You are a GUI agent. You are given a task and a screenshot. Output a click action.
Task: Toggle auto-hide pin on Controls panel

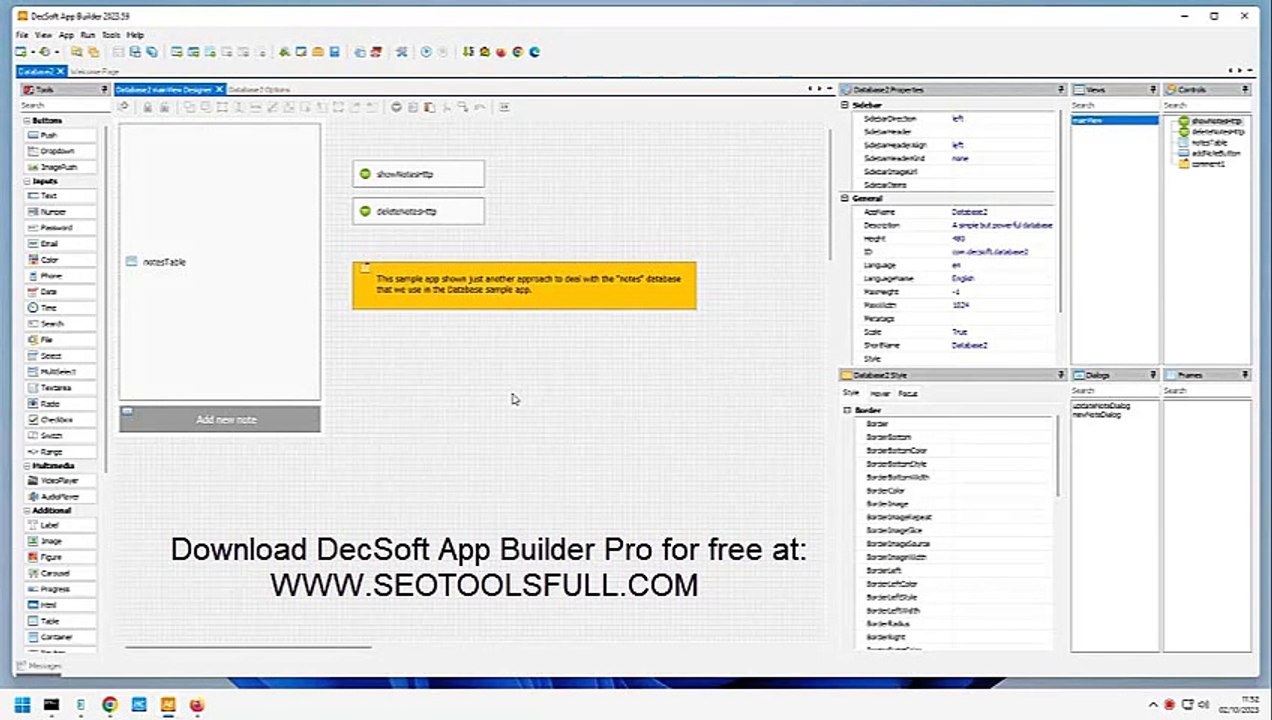(1245, 90)
